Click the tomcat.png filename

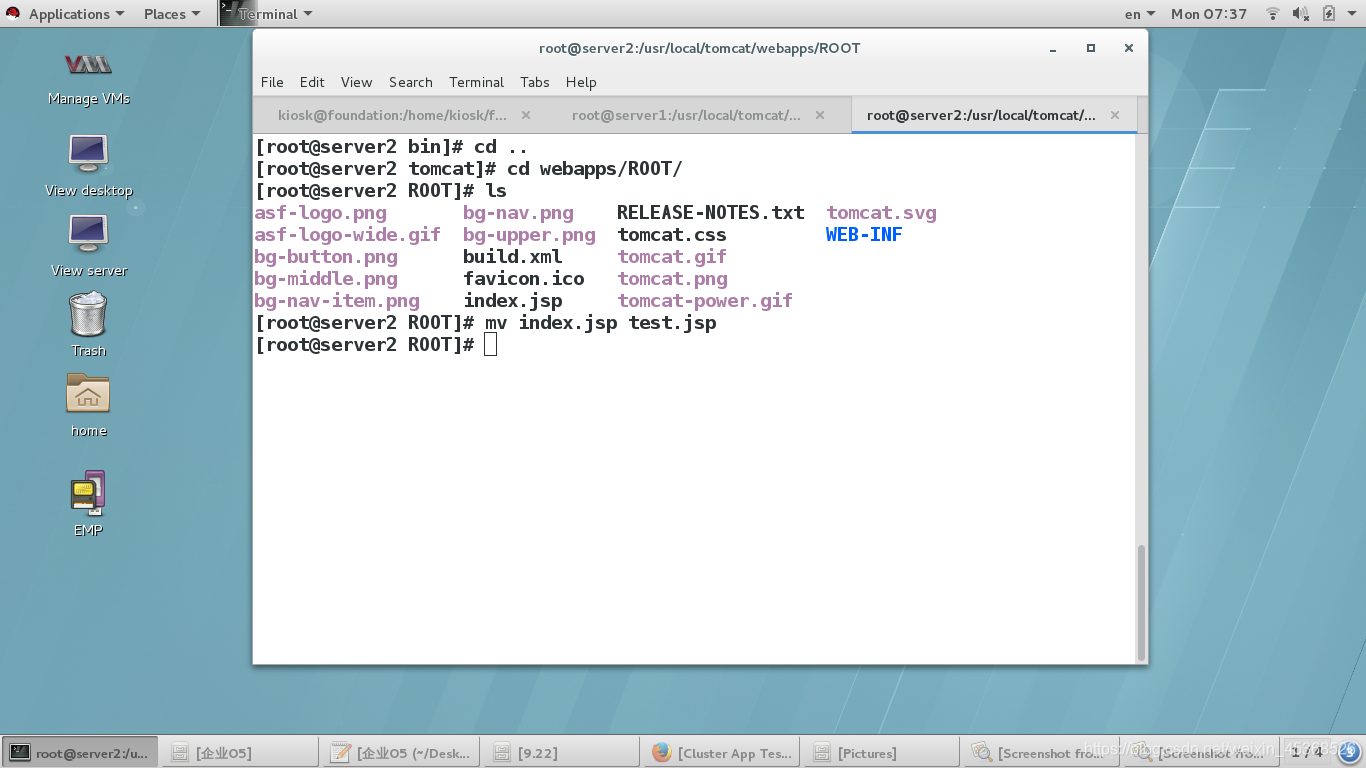coord(672,279)
